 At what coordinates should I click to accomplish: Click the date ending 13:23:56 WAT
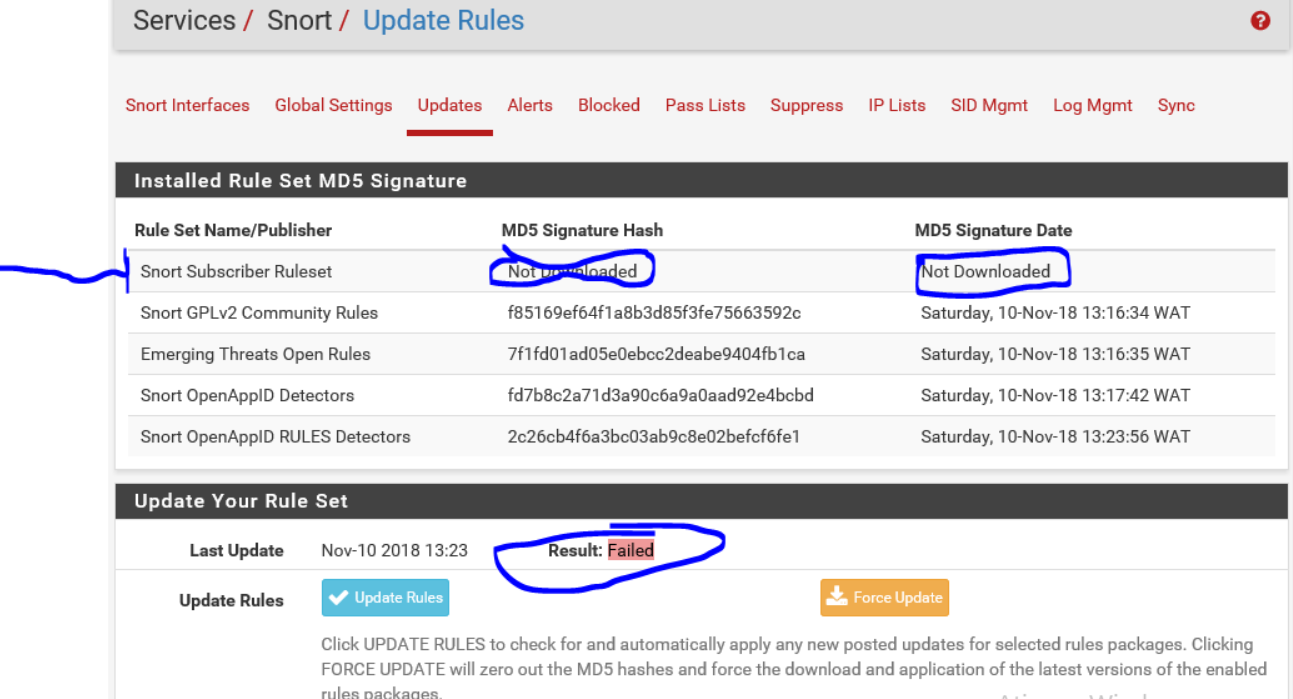coord(1055,436)
